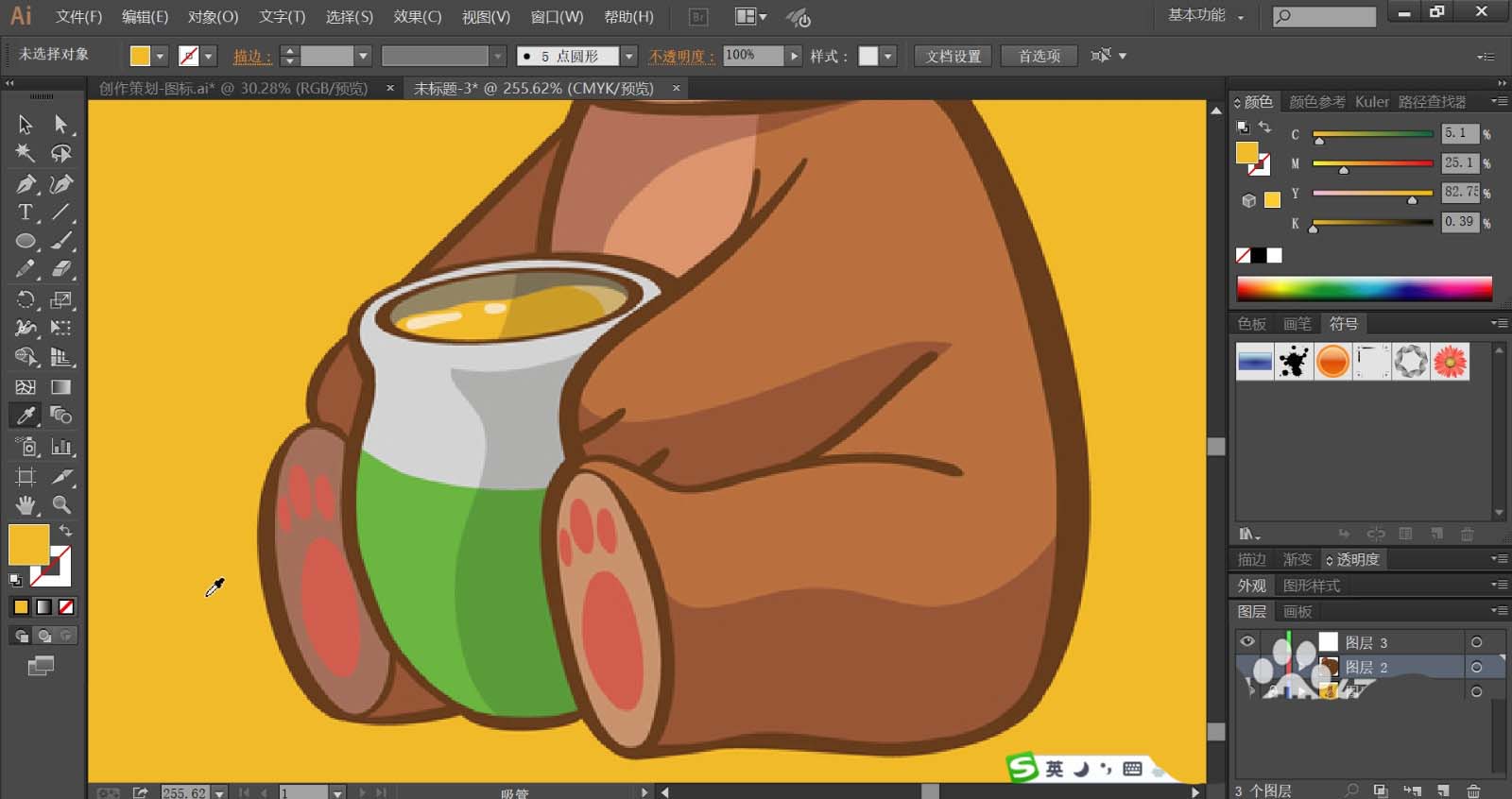Set toolbox paint mode to Color
Screen dimensions: 1512x799
[x=21, y=606]
